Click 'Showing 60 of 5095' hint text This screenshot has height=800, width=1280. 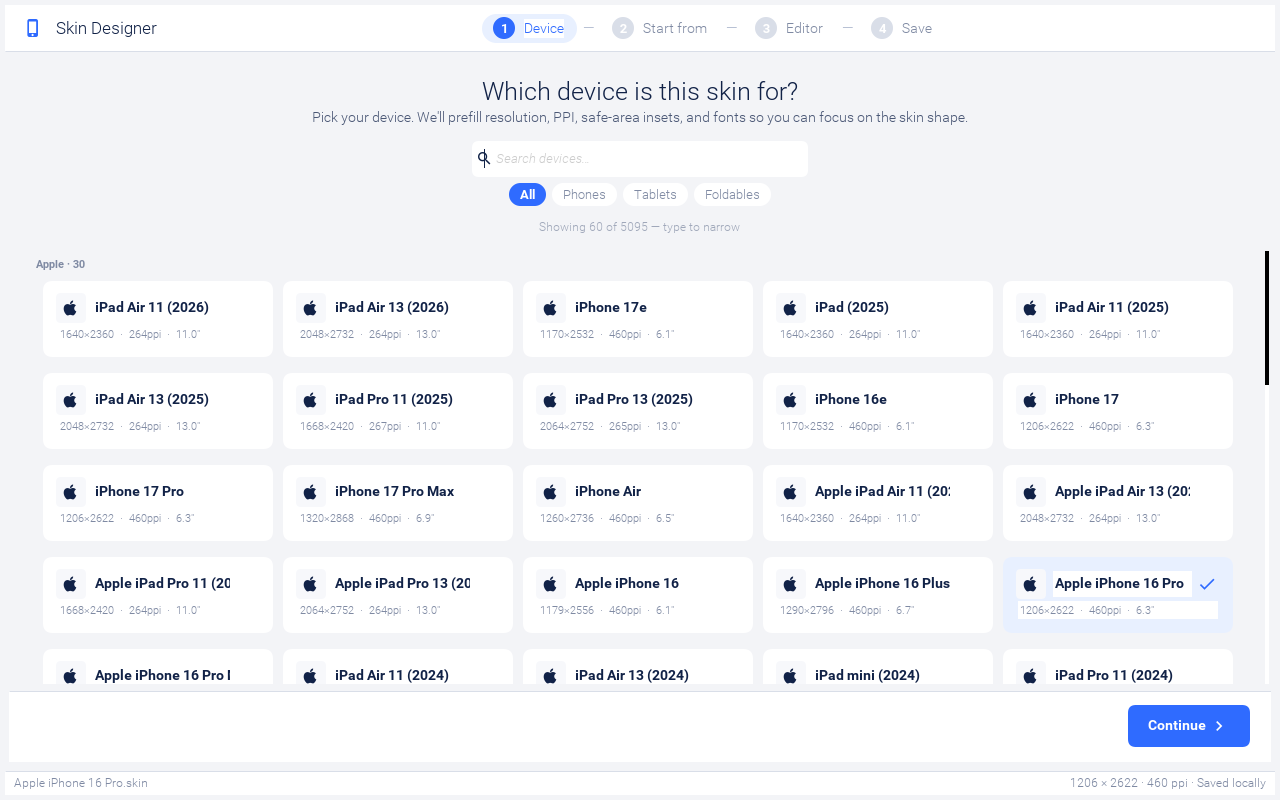tap(639, 227)
